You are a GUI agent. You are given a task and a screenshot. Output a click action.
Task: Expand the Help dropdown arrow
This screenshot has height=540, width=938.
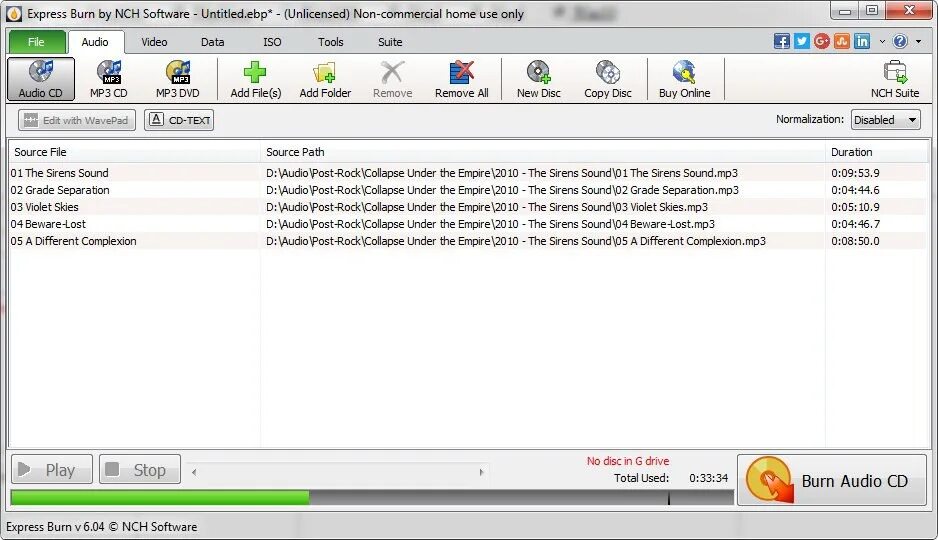click(918, 42)
